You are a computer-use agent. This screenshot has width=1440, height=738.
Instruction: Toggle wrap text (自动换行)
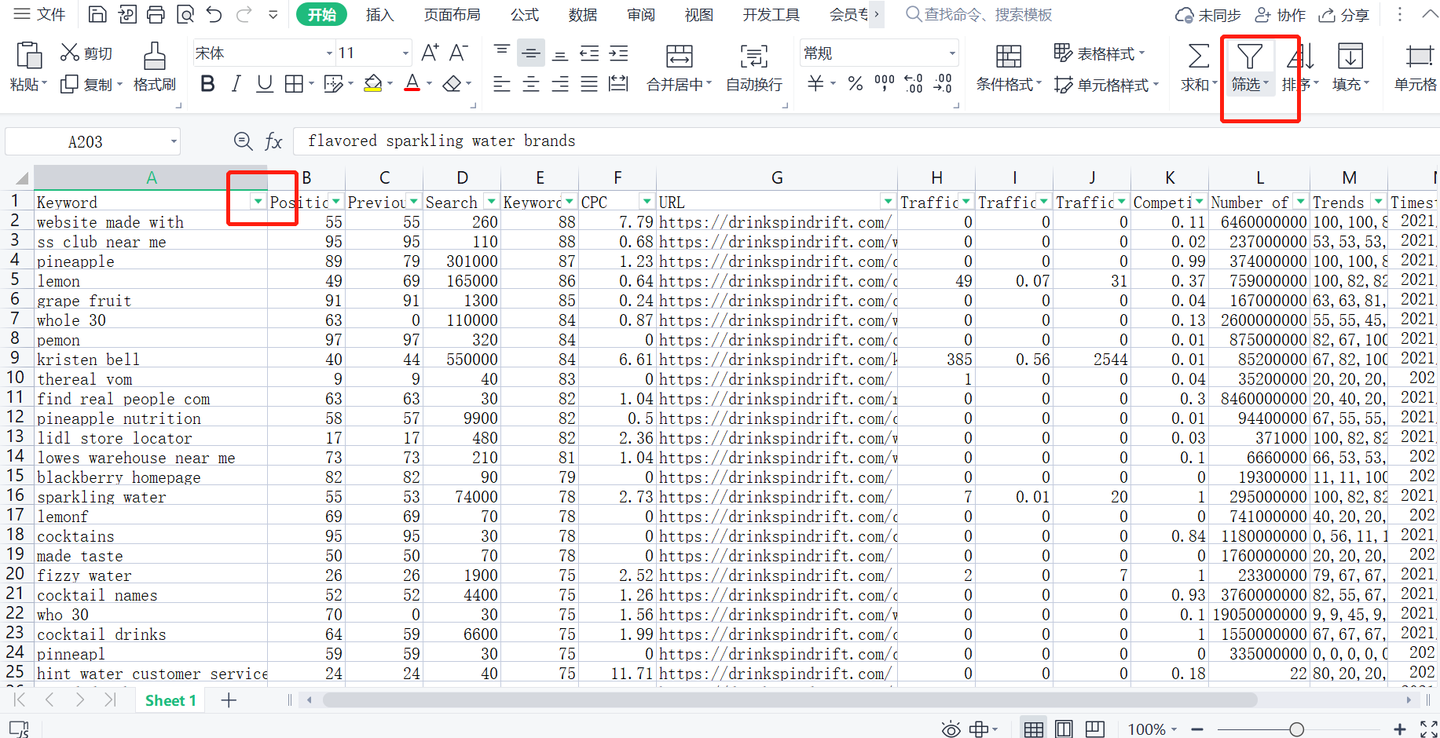coord(754,68)
